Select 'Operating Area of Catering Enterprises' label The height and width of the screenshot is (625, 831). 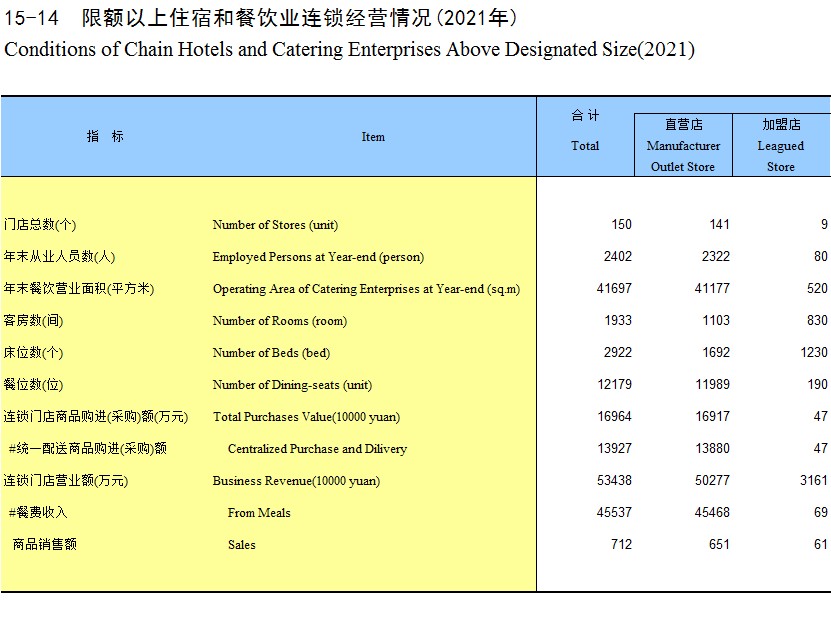(366, 289)
